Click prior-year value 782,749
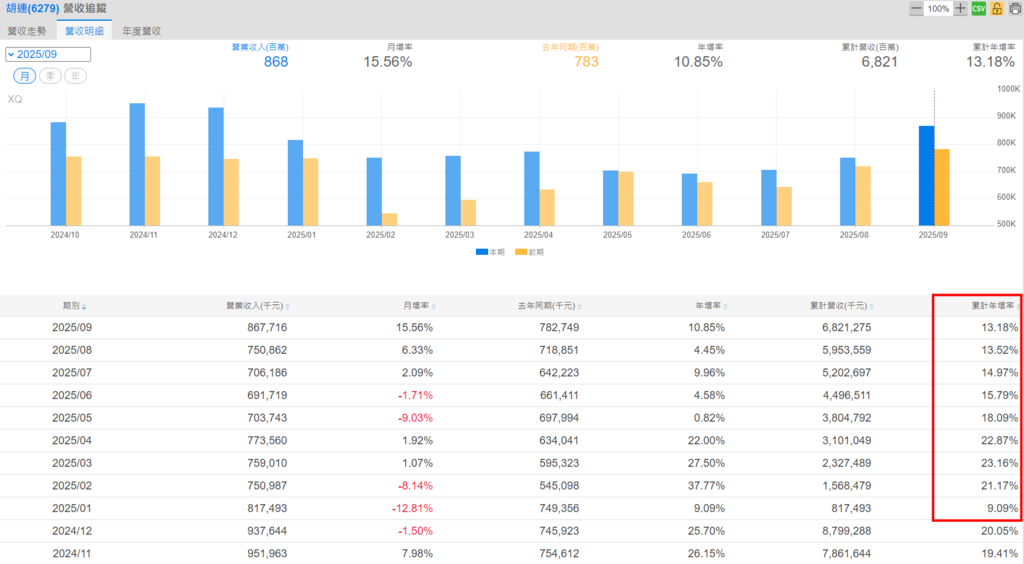Screen dimensions: 1024x564 [x=559, y=328]
